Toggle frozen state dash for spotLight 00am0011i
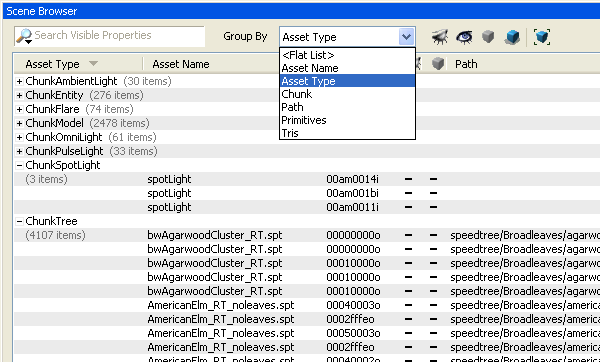600x362 pixels. [x=433, y=207]
